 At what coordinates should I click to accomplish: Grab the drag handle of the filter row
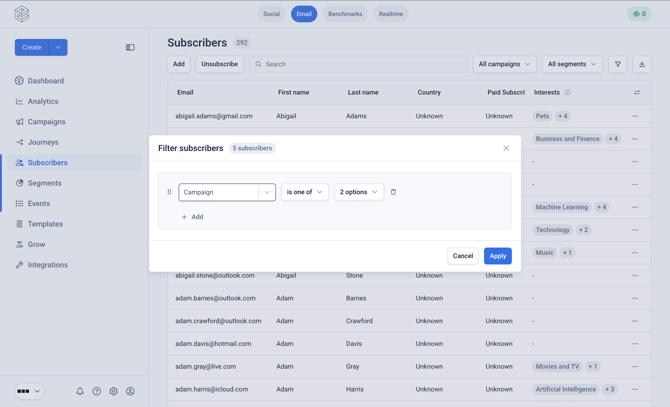point(169,192)
